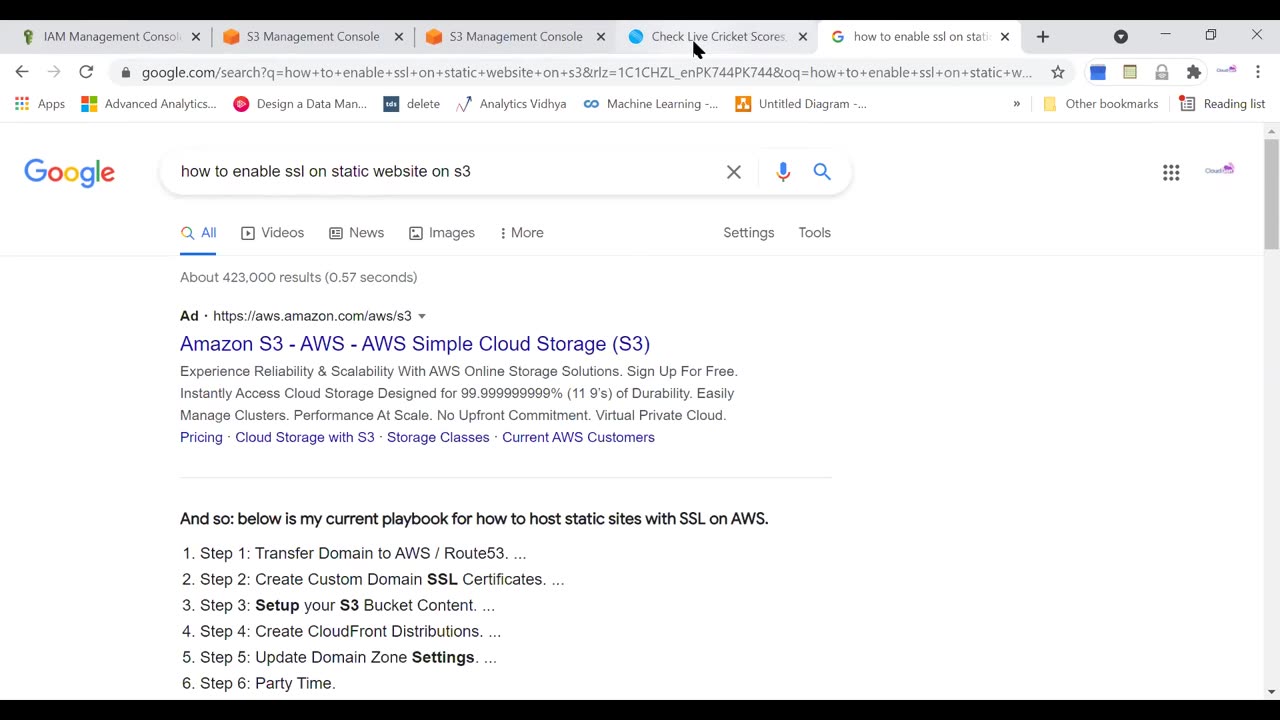The height and width of the screenshot is (720, 1280).
Task: Open the search Tools menu
Action: pos(814,233)
